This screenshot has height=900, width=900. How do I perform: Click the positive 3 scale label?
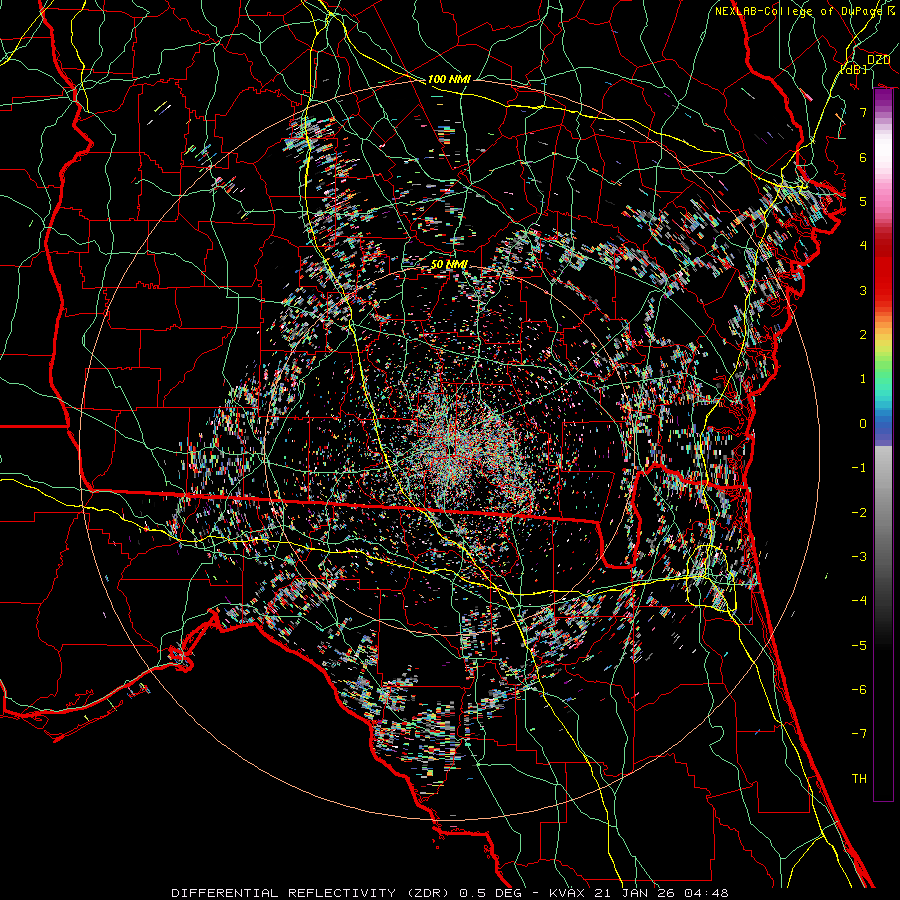click(x=863, y=290)
